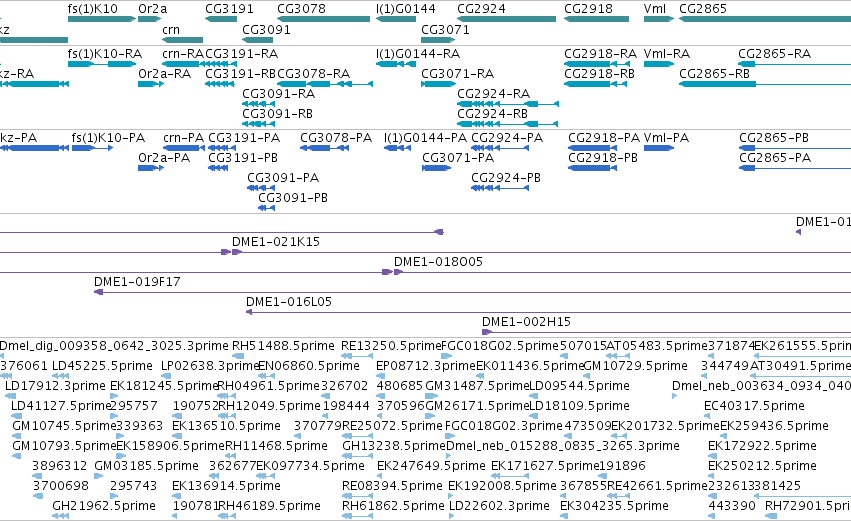Open protein label CG3091-PA
Viewport: 851px width, 521px height.
[283, 178]
